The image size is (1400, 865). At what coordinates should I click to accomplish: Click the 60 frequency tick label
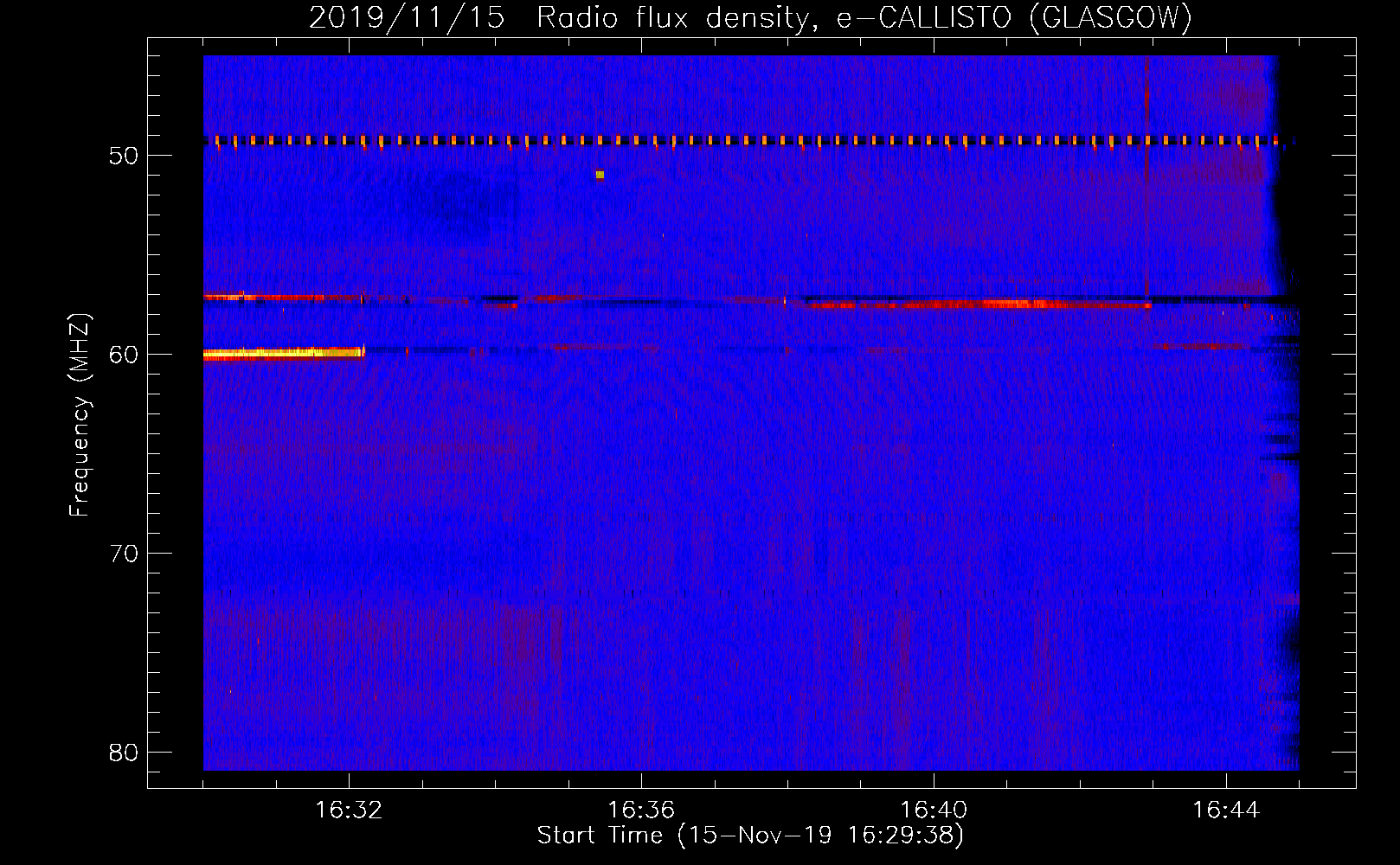click(x=124, y=355)
